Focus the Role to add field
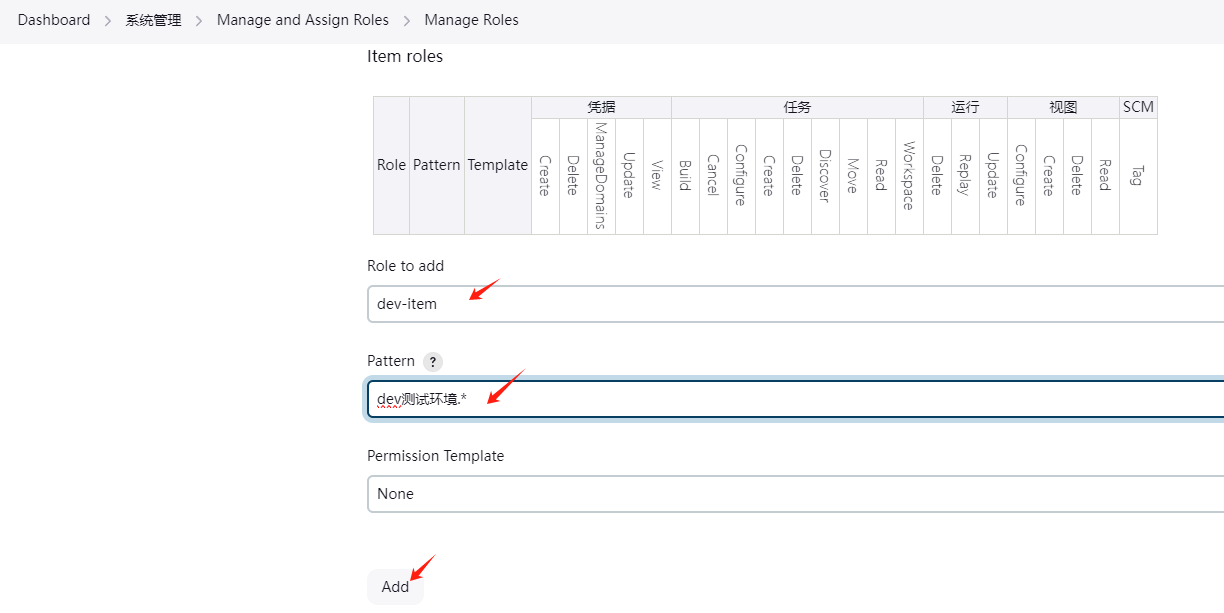Image resolution: width=1224 pixels, height=613 pixels. pos(795,304)
